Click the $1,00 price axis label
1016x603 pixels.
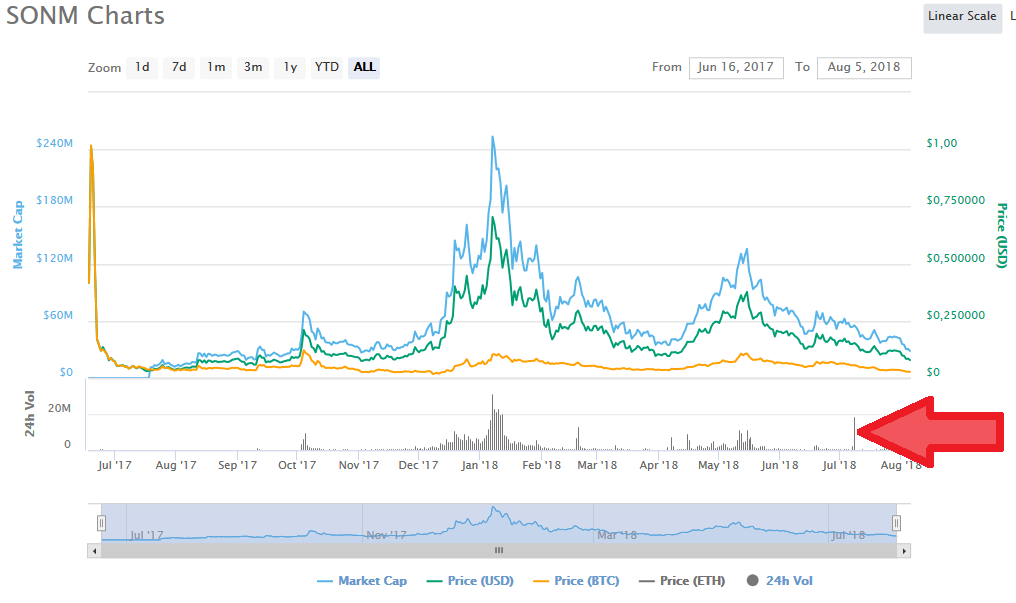click(x=941, y=143)
